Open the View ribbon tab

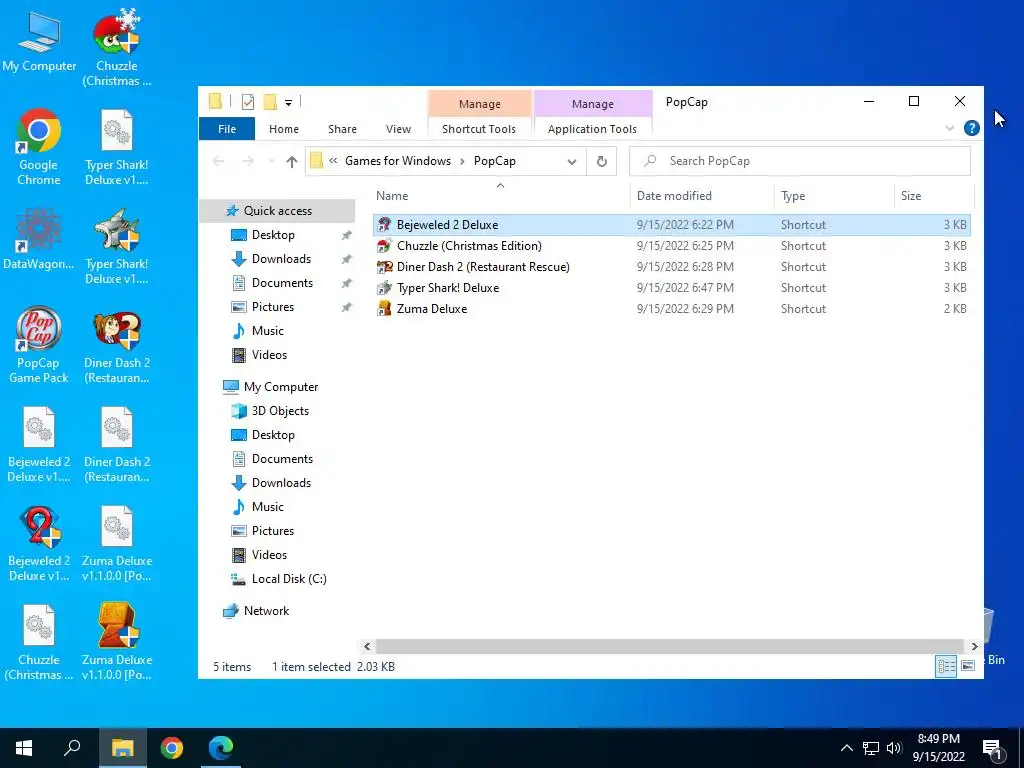[398, 129]
